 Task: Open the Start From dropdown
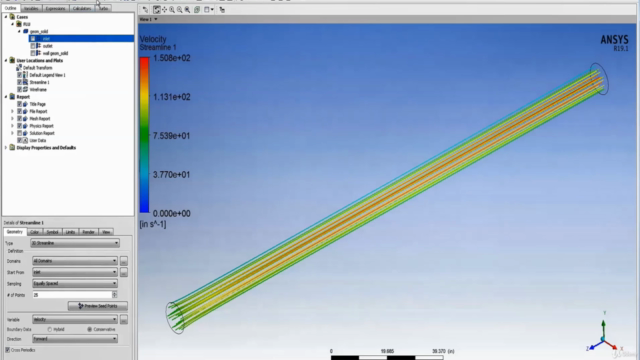click(x=75, y=272)
